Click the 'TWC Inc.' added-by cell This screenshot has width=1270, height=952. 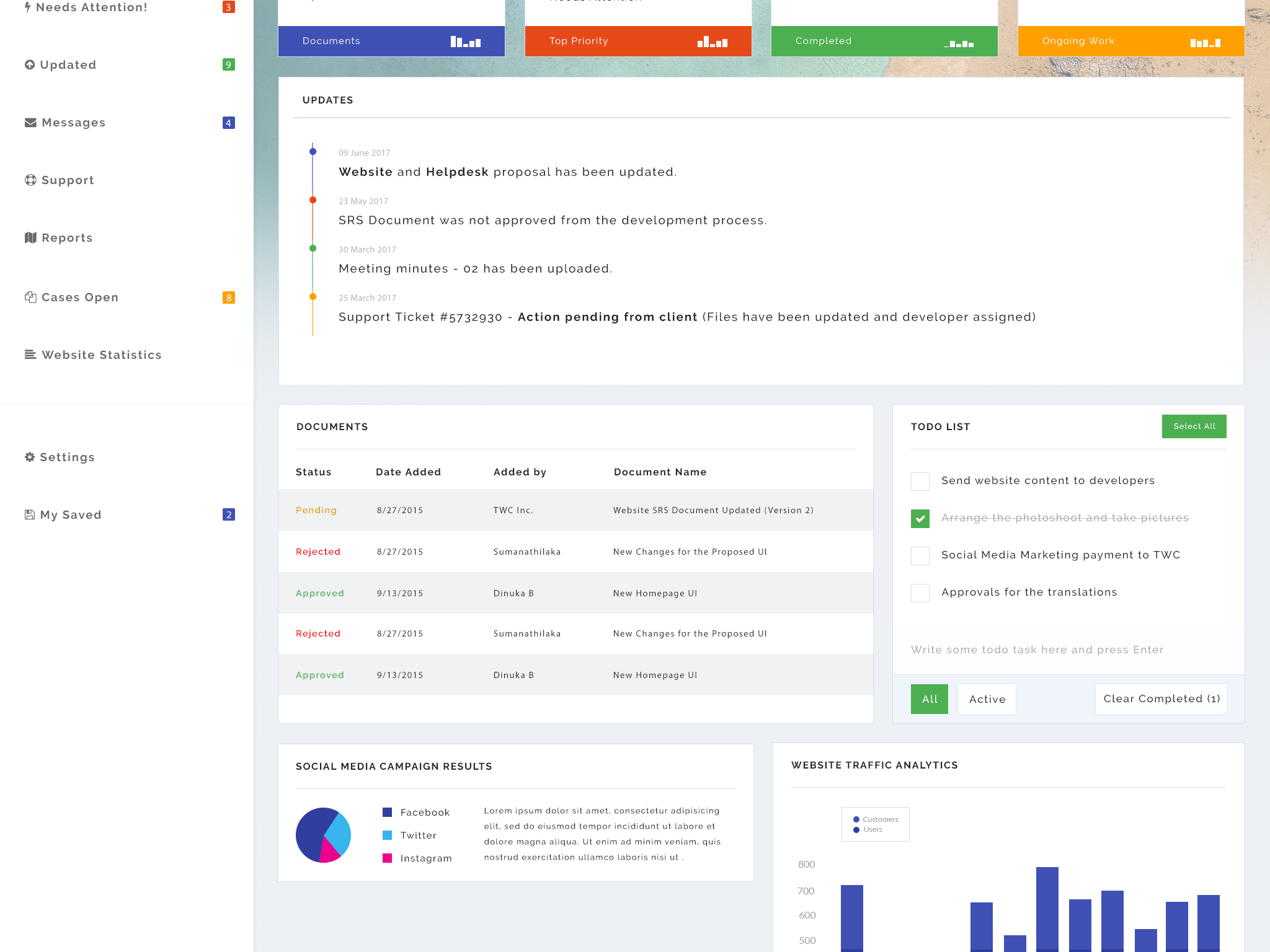[513, 510]
